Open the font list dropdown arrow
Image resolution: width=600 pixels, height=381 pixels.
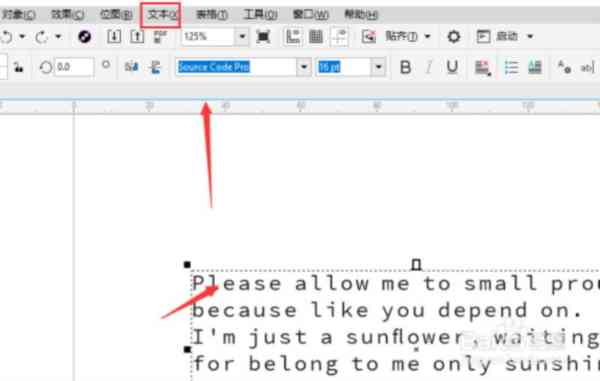click(304, 67)
